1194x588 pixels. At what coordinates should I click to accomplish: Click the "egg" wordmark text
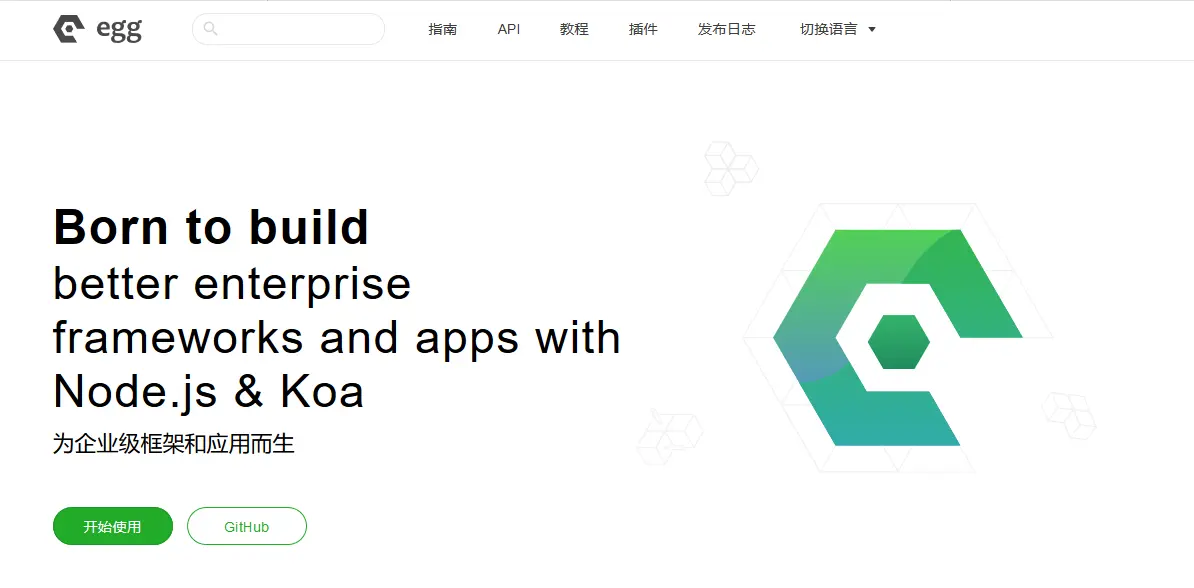click(119, 30)
